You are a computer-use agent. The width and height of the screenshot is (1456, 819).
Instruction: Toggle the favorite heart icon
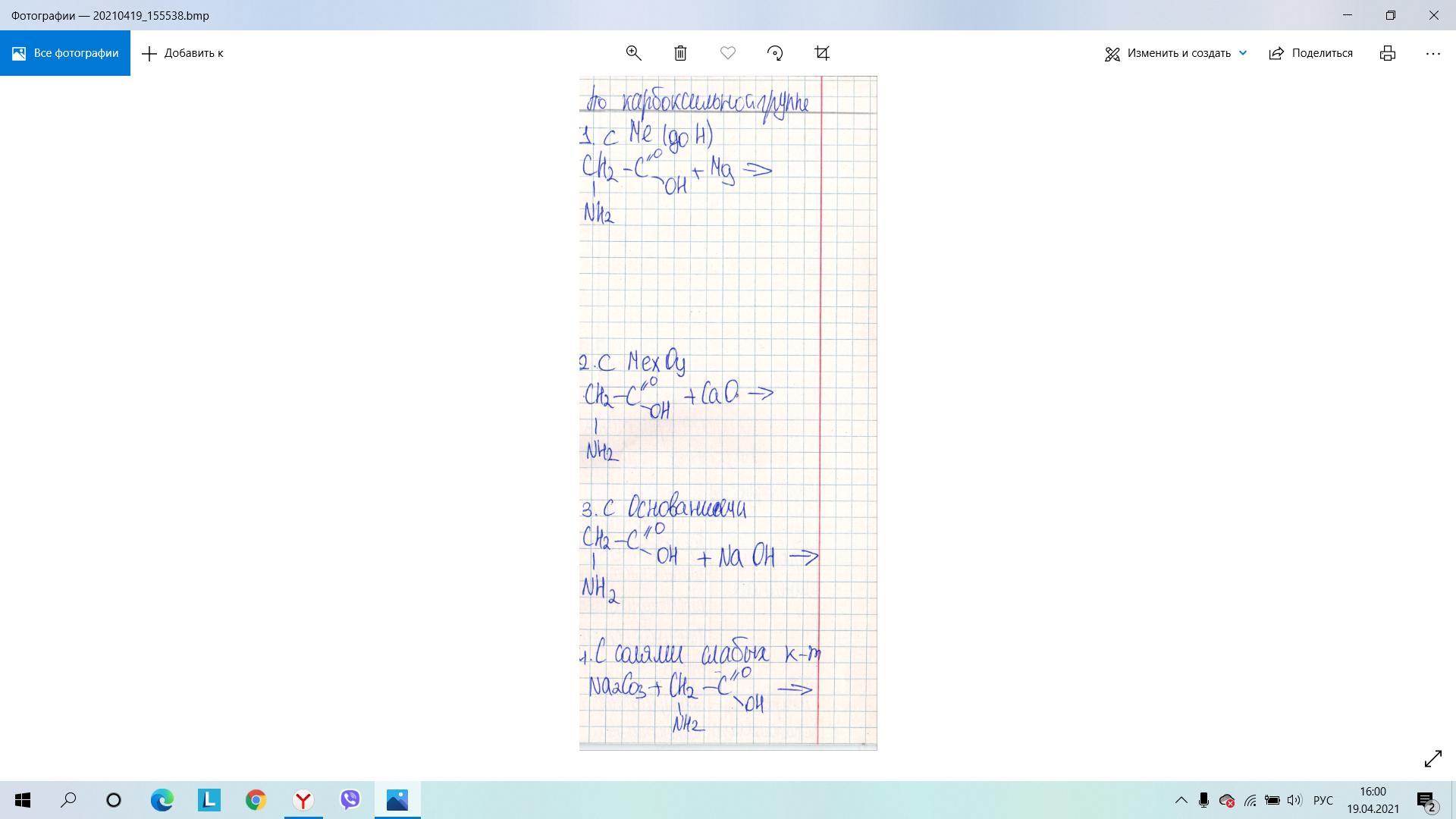pyautogui.click(x=727, y=53)
